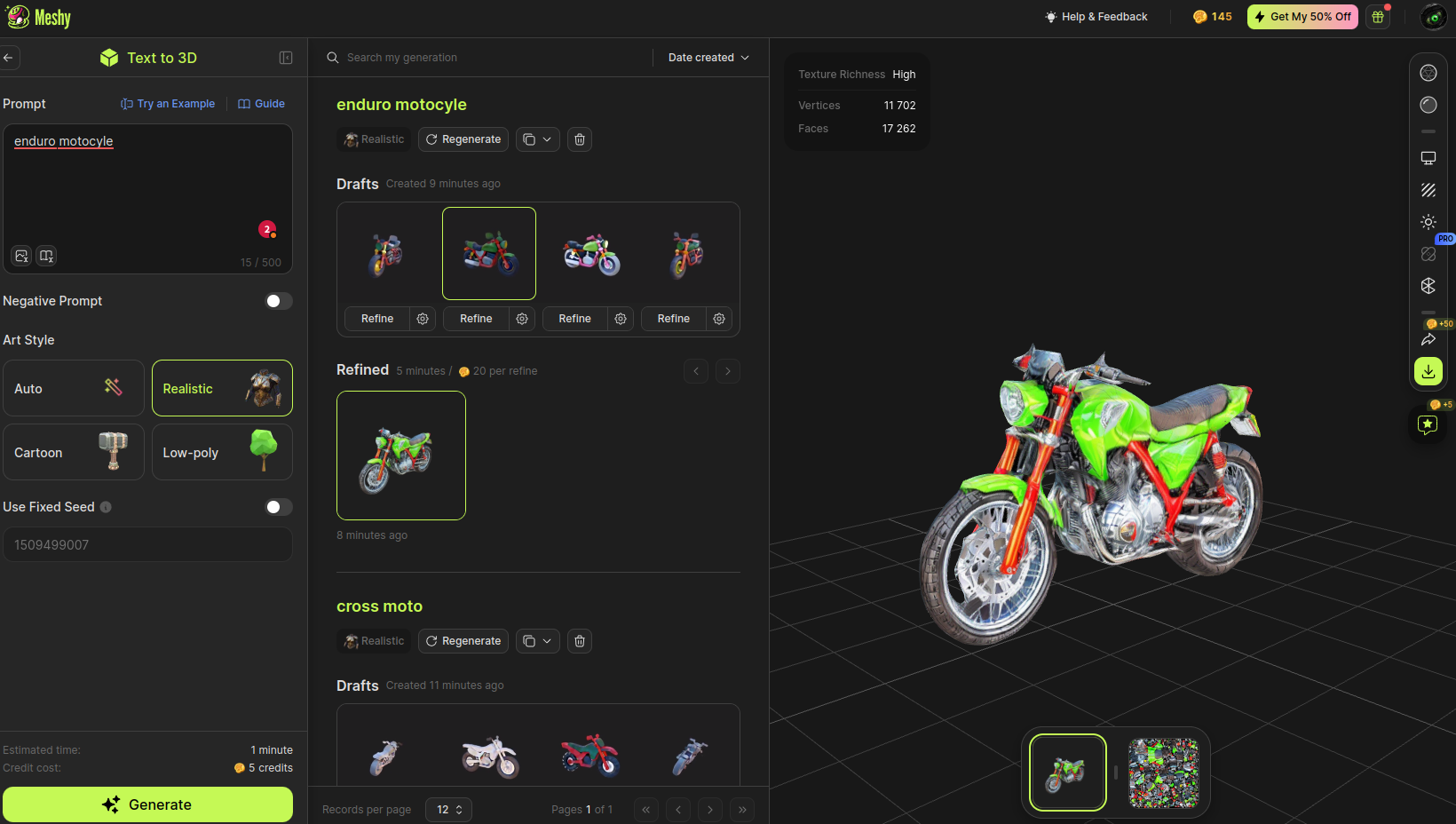The height and width of the screenshot is (824, 1456).
Task: Refine the third enduro motocyle draft
Action: 575,319
